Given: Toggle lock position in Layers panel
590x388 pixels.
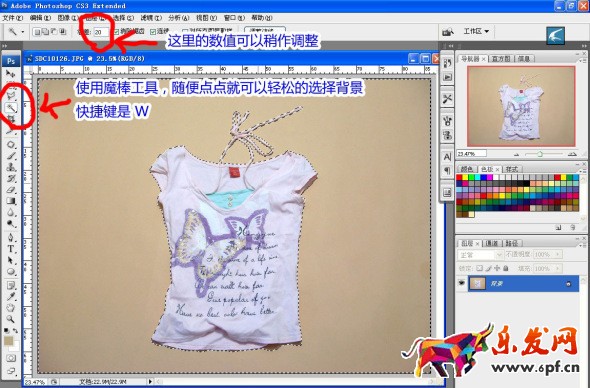Looking at the screenshot, I should click(497, 268).
